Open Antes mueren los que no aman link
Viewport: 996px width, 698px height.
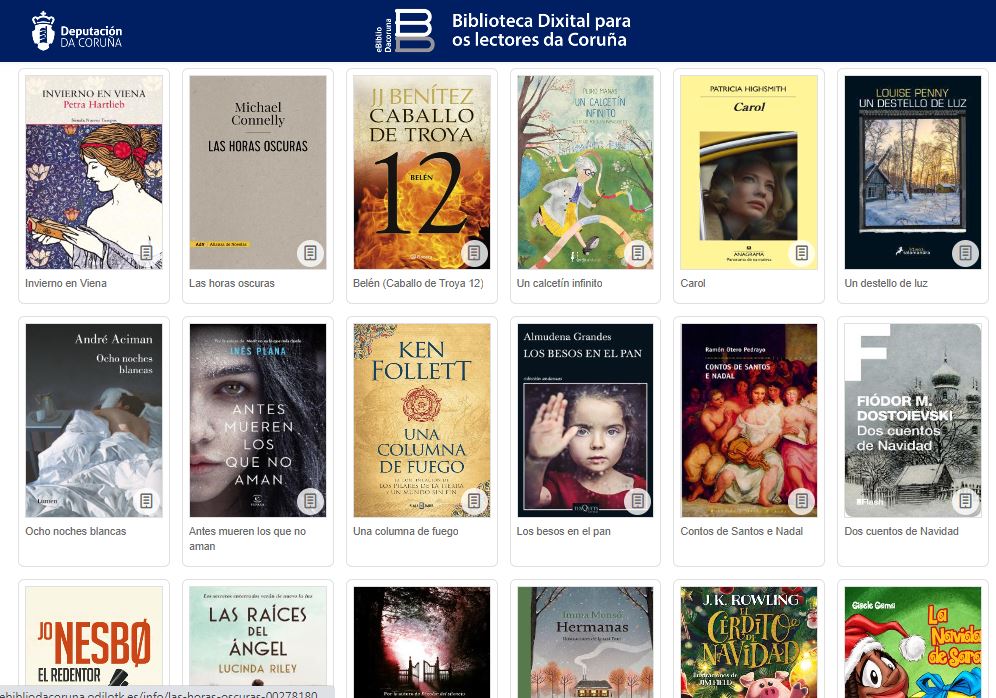coord(247,539)
